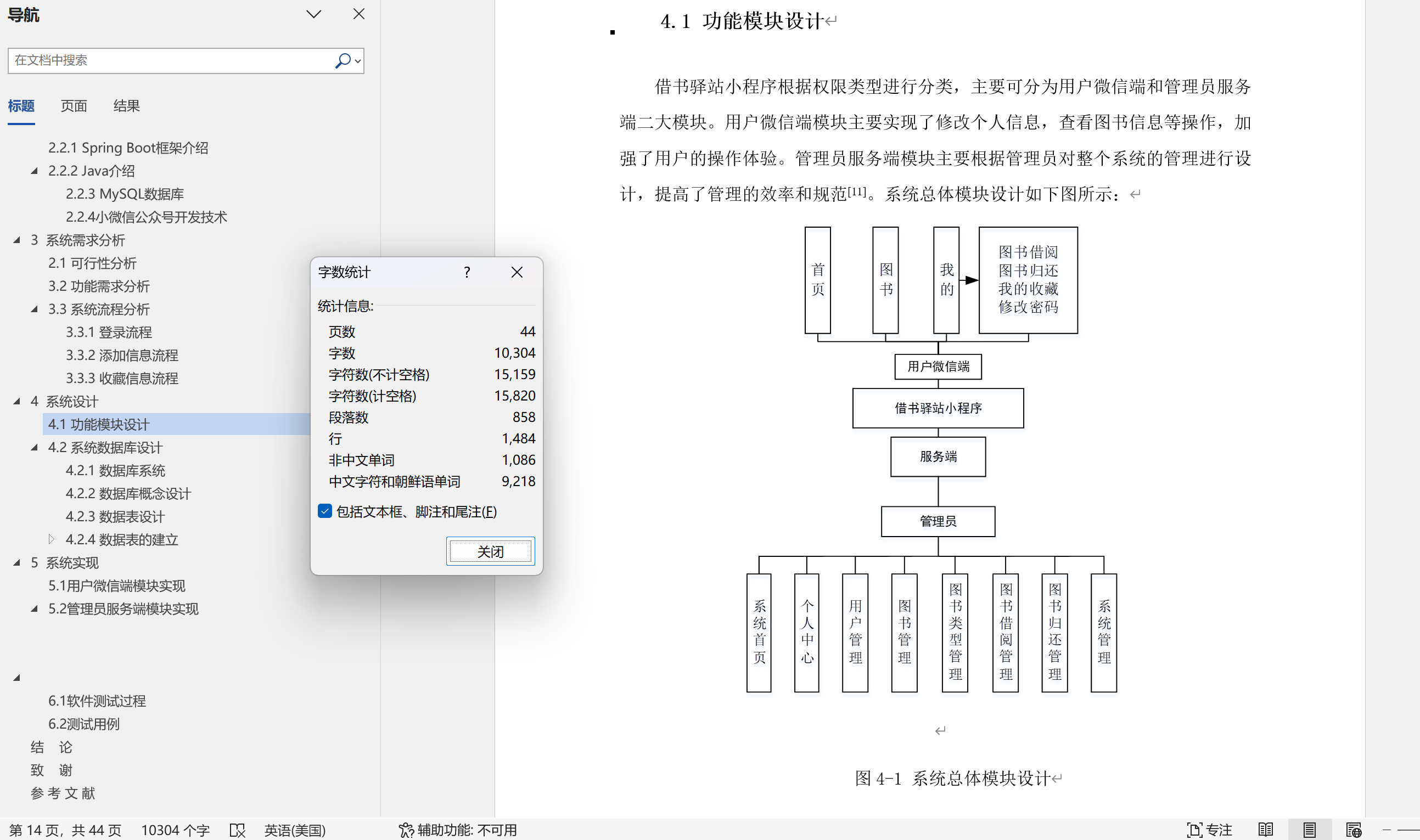
Task: Go to 3.3.1 登录流程 heading
Action: (109, 332)
